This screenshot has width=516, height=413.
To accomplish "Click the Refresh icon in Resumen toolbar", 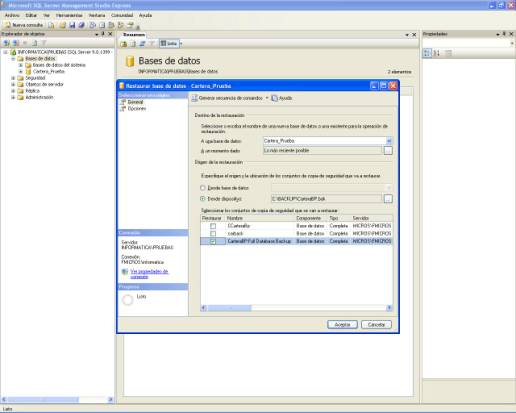I will point(133,44).
